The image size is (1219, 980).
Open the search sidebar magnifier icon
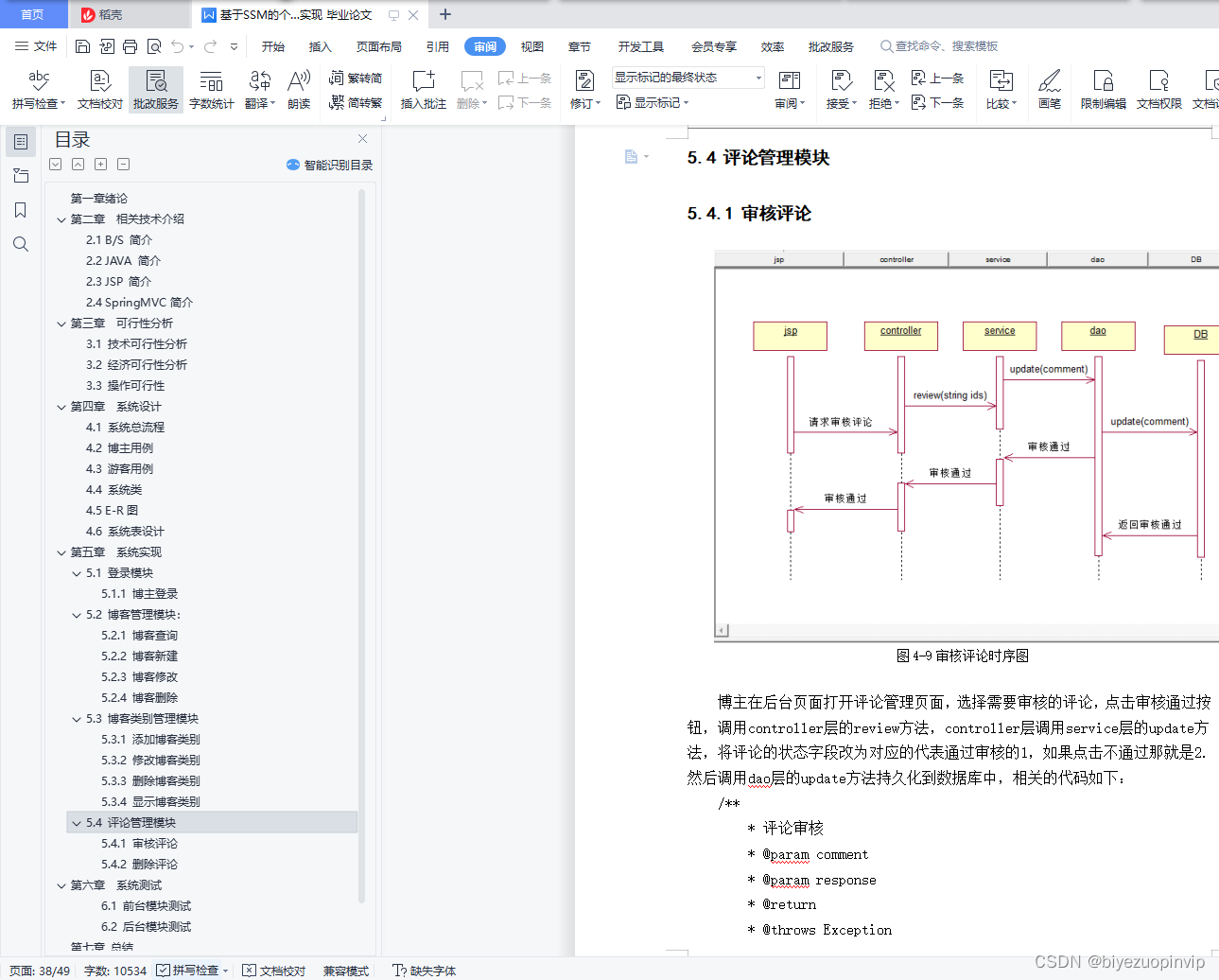[21, 244]
